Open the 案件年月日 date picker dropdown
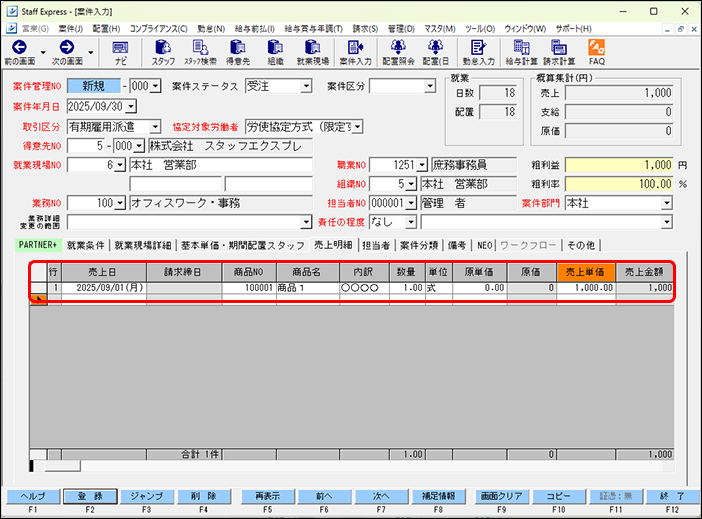Image resolution: width=702 pixels, height=519 pixels. pyautogui.click(x=130, y=107)
